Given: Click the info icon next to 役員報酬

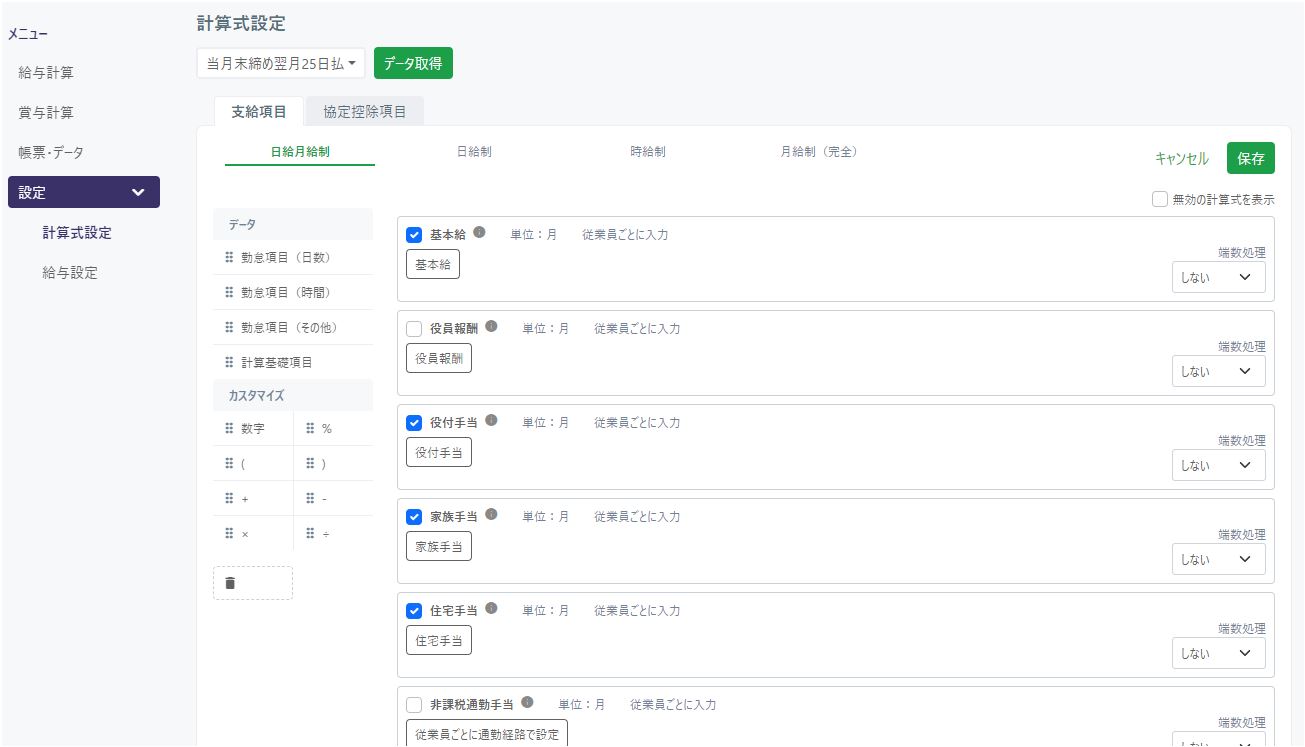Looking at the screenshot, I should 490,325.
